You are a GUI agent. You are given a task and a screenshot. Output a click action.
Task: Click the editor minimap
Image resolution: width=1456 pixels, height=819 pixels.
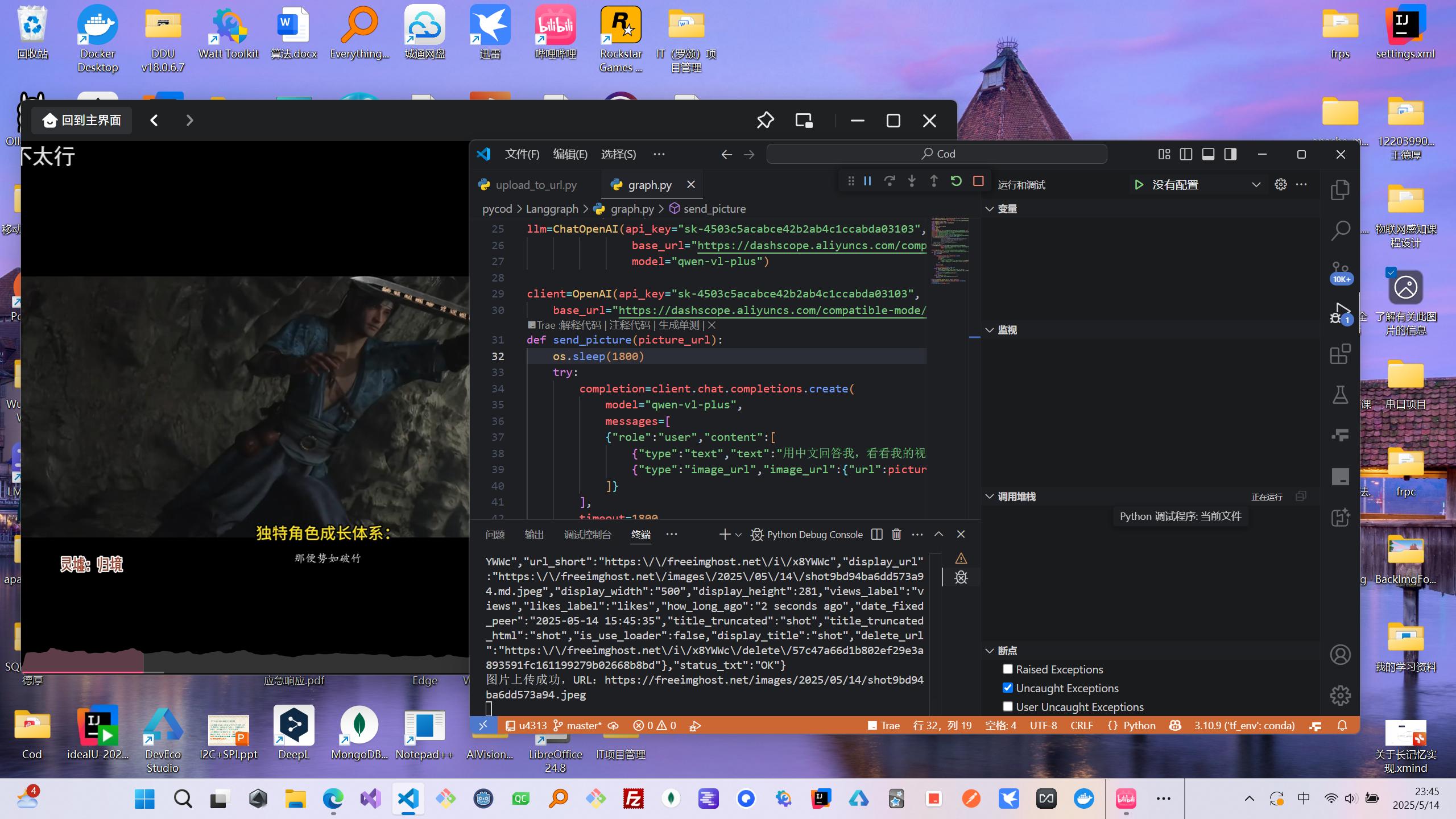pyautogui.click(x=949, y=250)
